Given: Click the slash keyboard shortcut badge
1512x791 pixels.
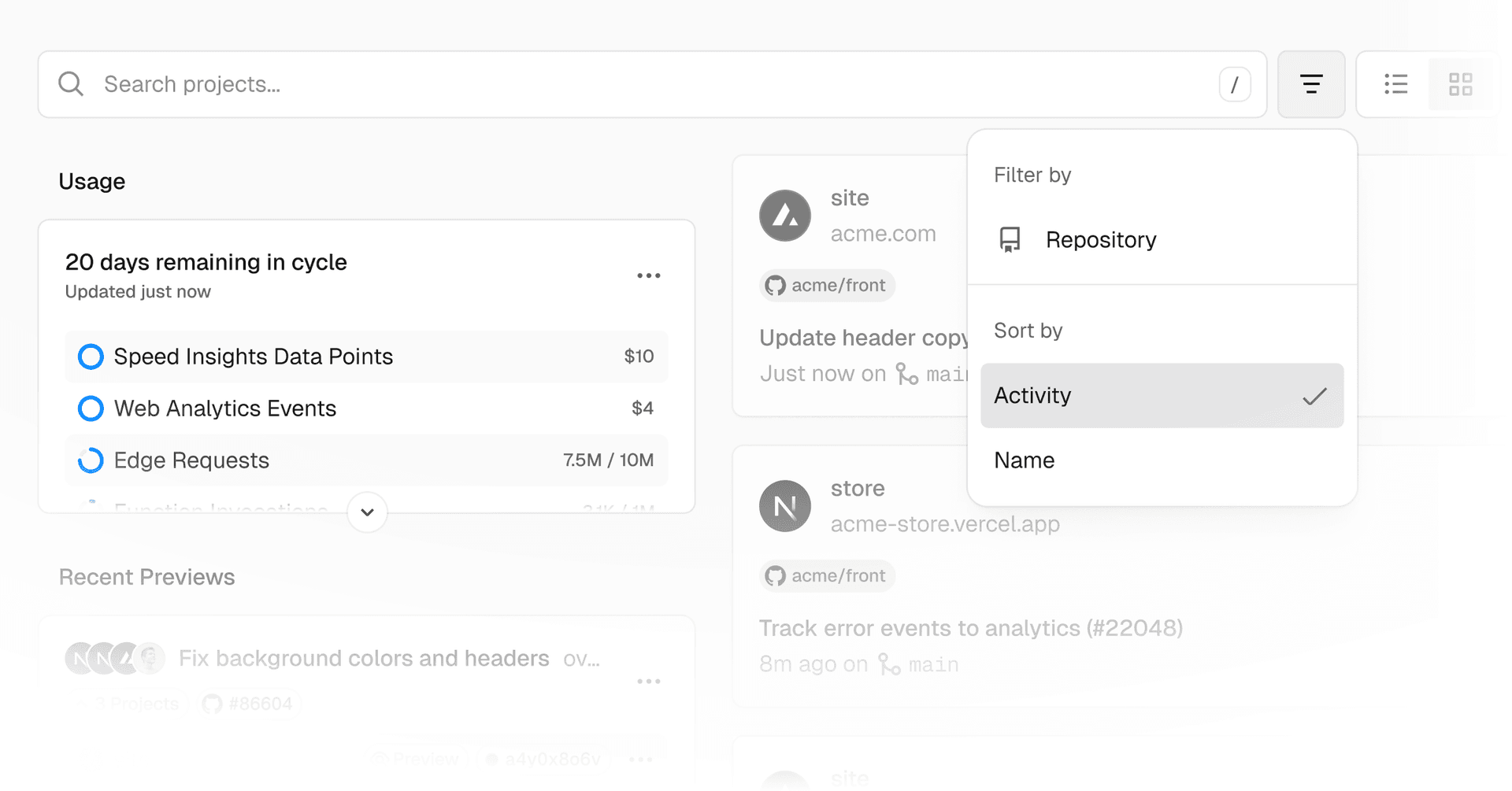Looking at the screenshot, I should click(x=1234, y=84).
